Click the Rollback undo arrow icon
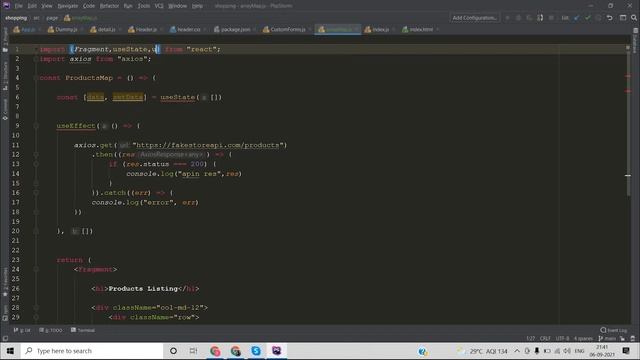The width and height of the screenshot is (640, 360). (610, 18)
